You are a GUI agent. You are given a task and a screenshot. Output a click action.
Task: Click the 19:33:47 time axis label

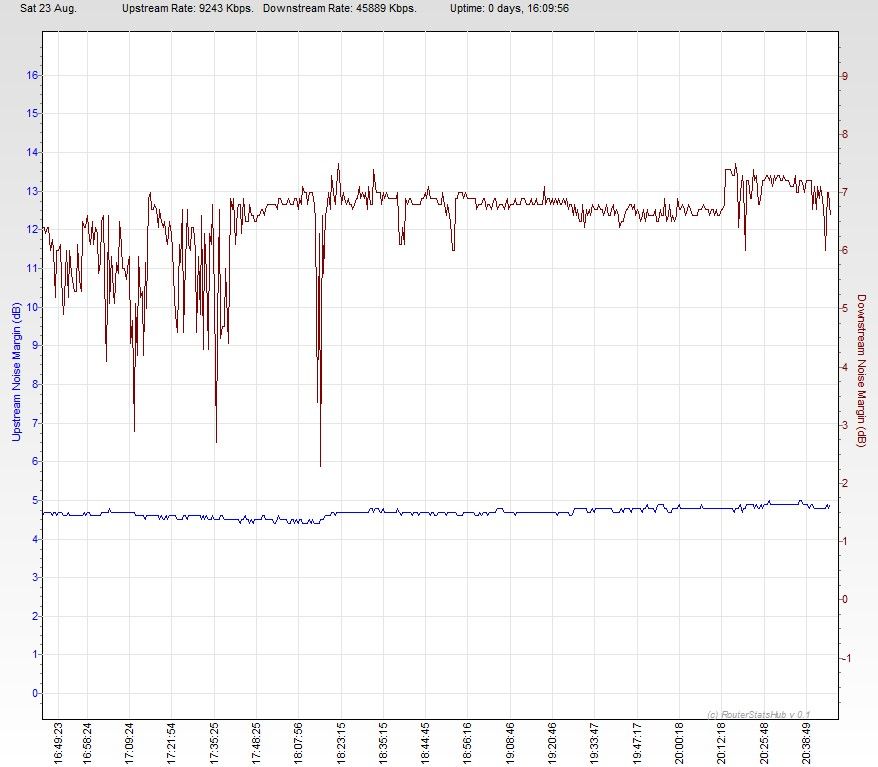pos(595,743)
